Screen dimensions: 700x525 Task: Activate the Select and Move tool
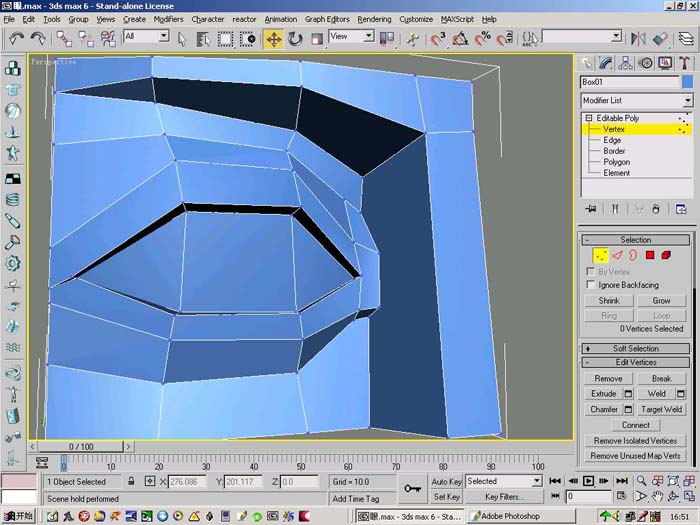click(x=273, y=39)
